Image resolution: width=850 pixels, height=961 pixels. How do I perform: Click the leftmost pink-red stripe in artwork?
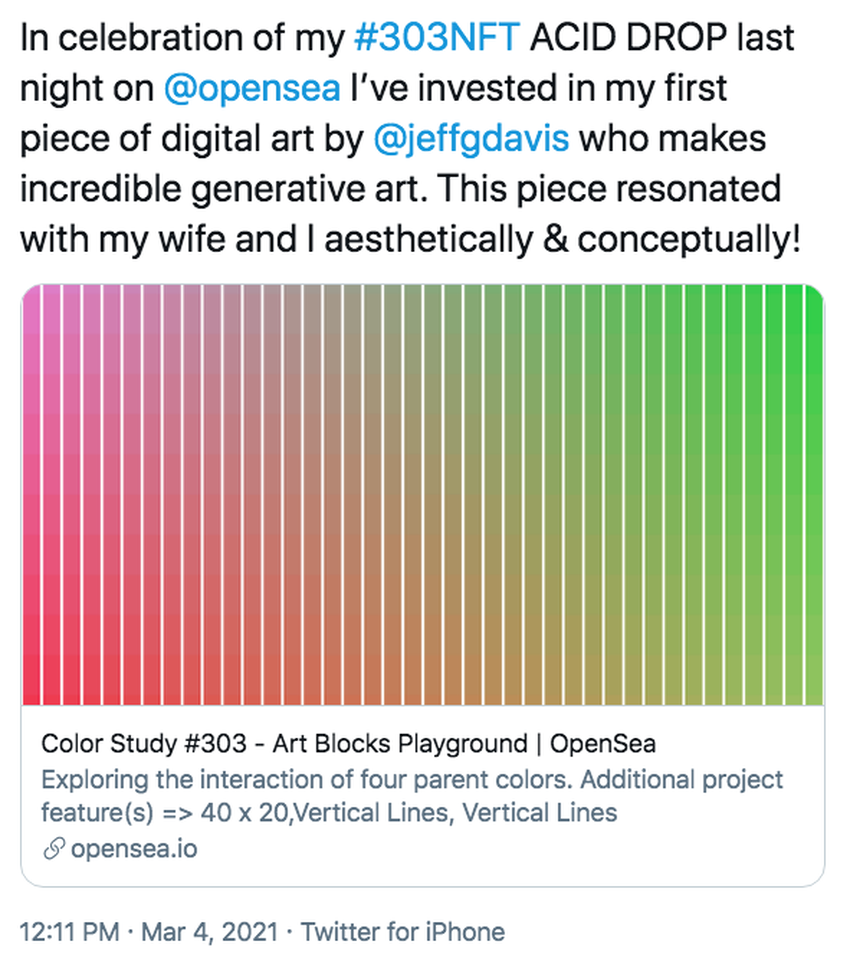(x=31, y=495)
